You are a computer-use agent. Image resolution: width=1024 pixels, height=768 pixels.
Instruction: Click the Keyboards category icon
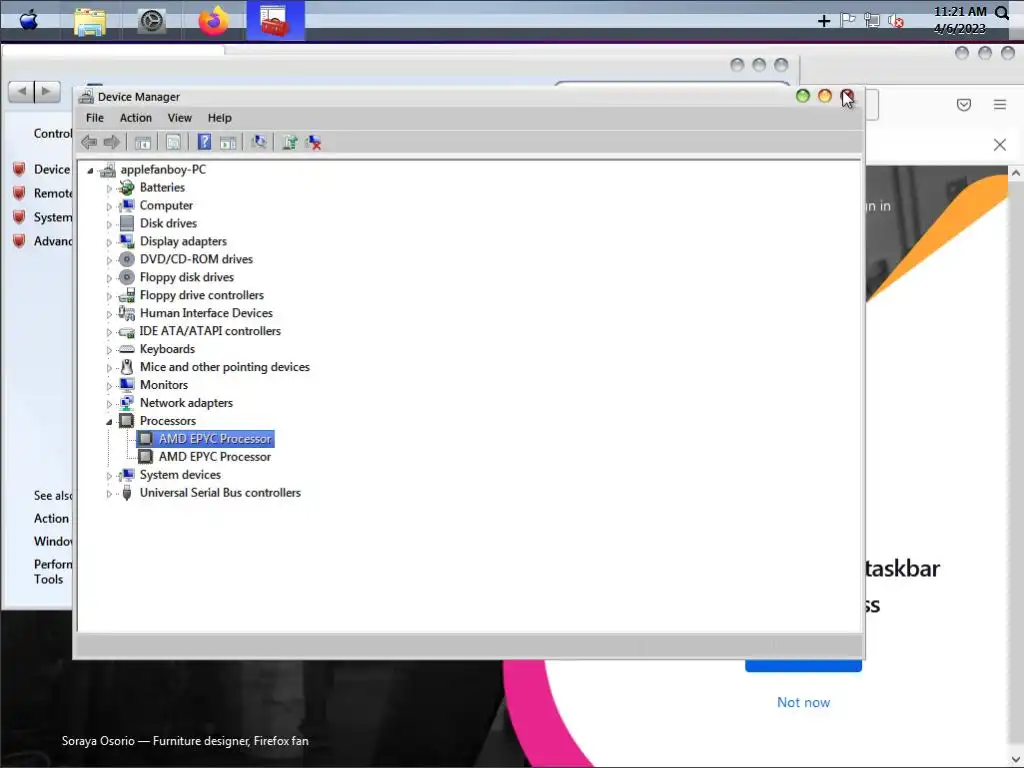pyautogui.click(x=127, y=349)
